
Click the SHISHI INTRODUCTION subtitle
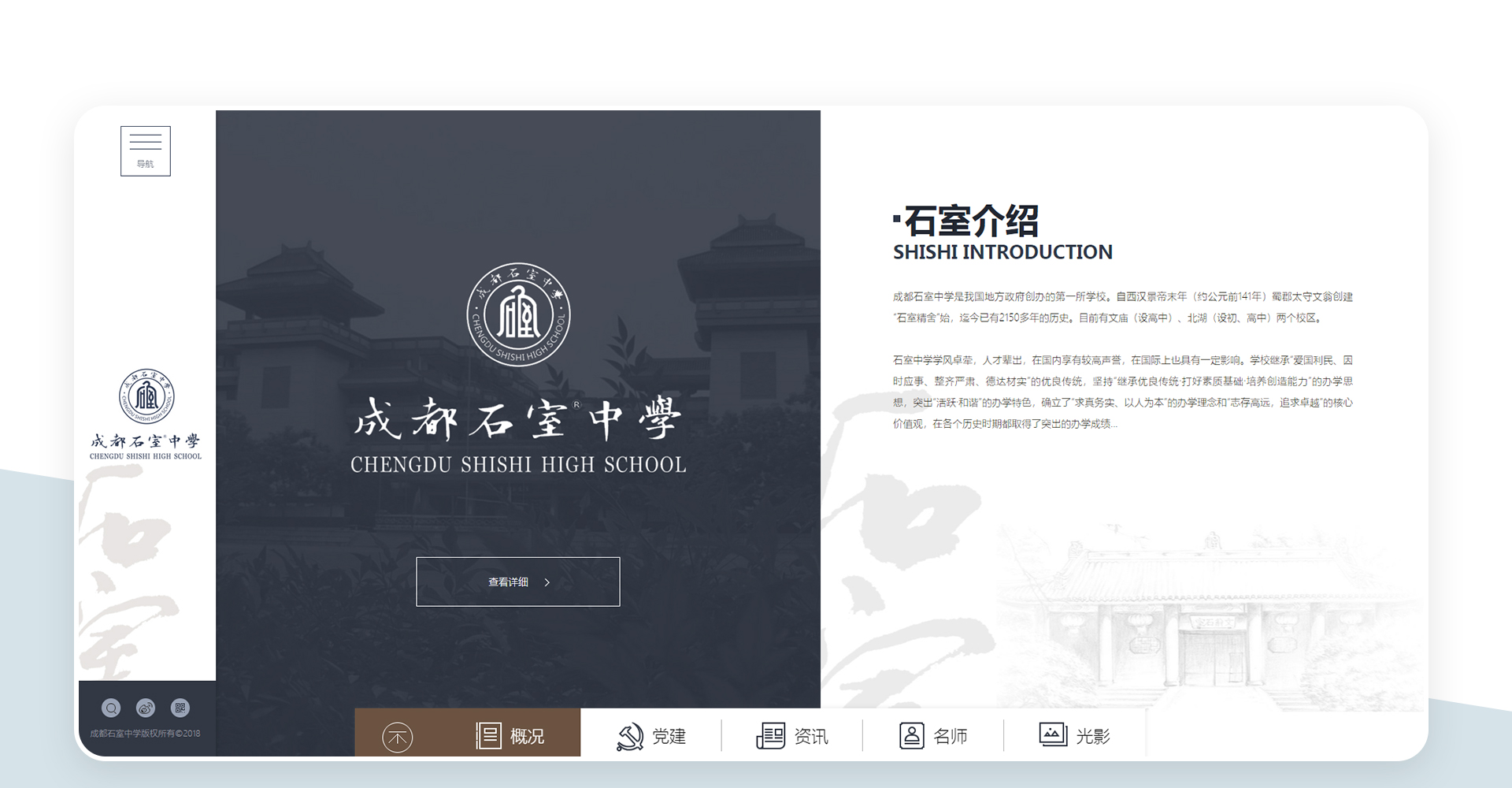pos(1002,252)
